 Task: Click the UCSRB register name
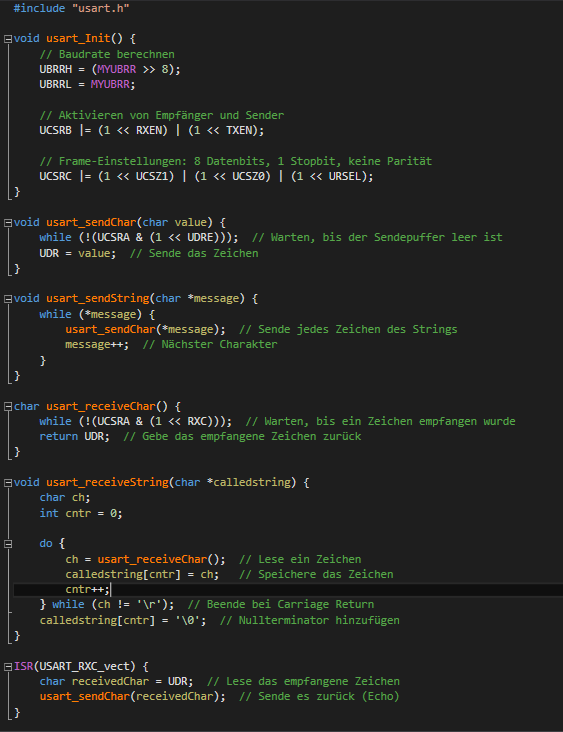pos(56,130)
